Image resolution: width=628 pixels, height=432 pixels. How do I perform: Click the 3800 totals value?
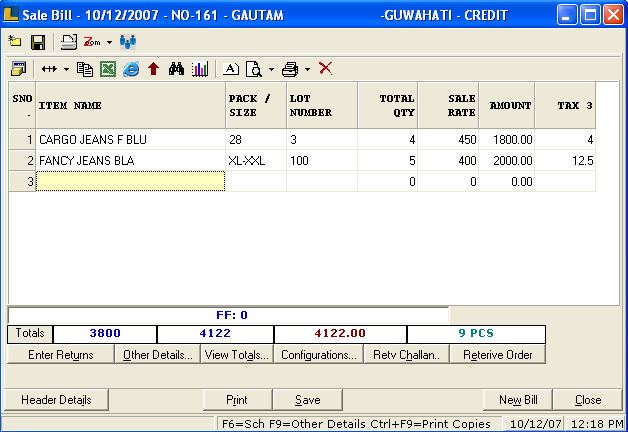point(105,334)
